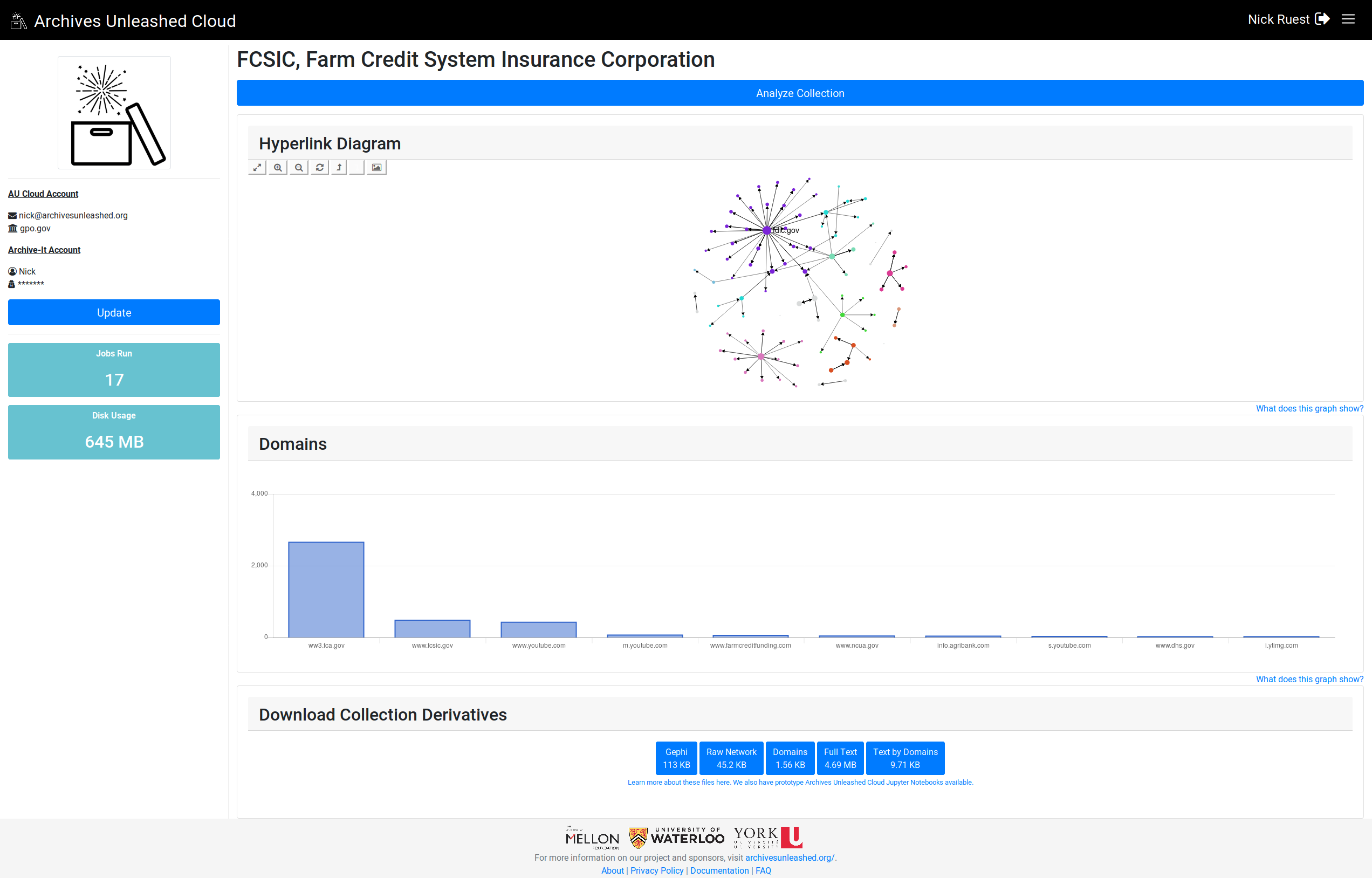The height and width of the screenshot is (878, 1372).
Task: Open the Archives Unleashed Cloud home title
Action: point(135,20)
